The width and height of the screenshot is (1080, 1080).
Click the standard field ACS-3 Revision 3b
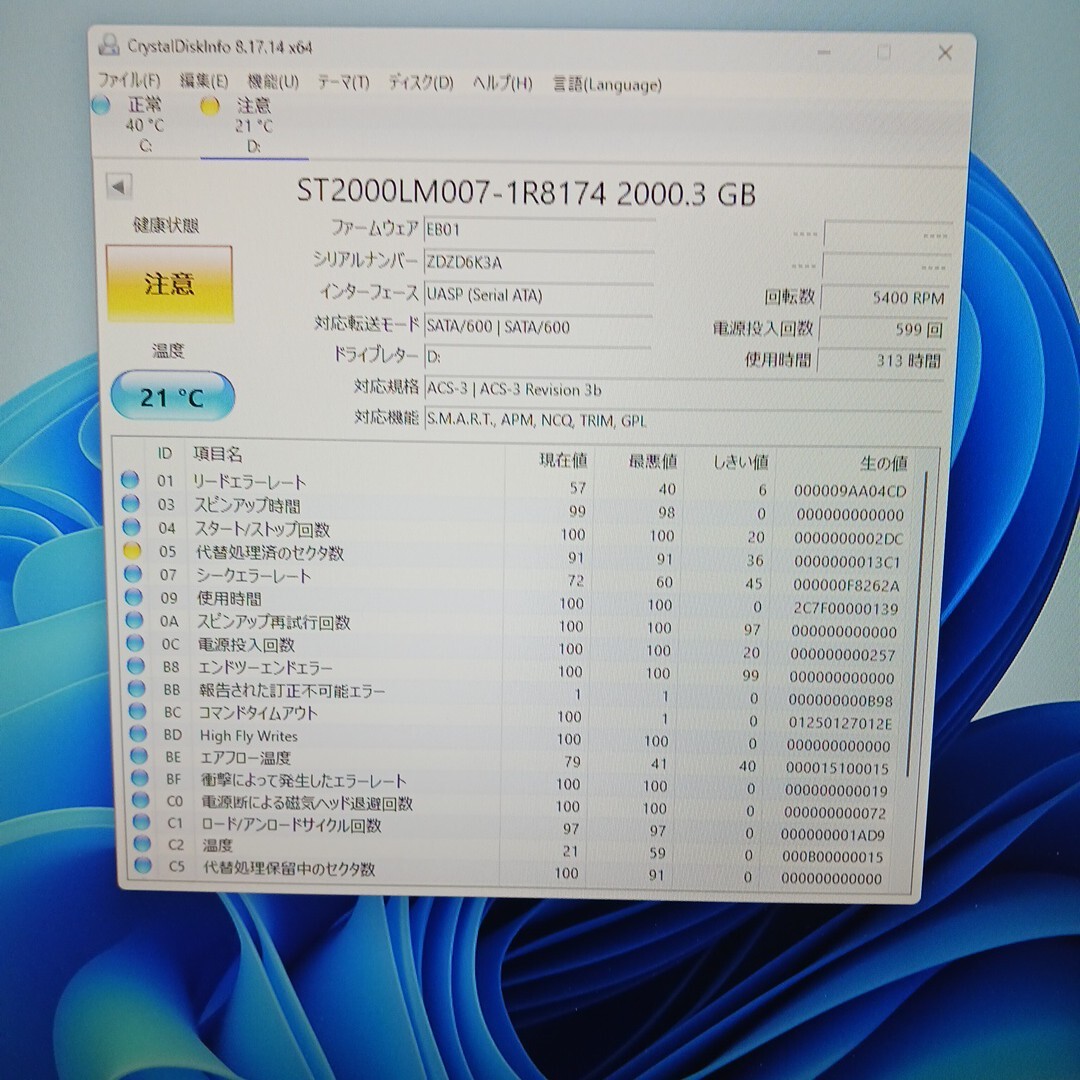coord(683,389)
